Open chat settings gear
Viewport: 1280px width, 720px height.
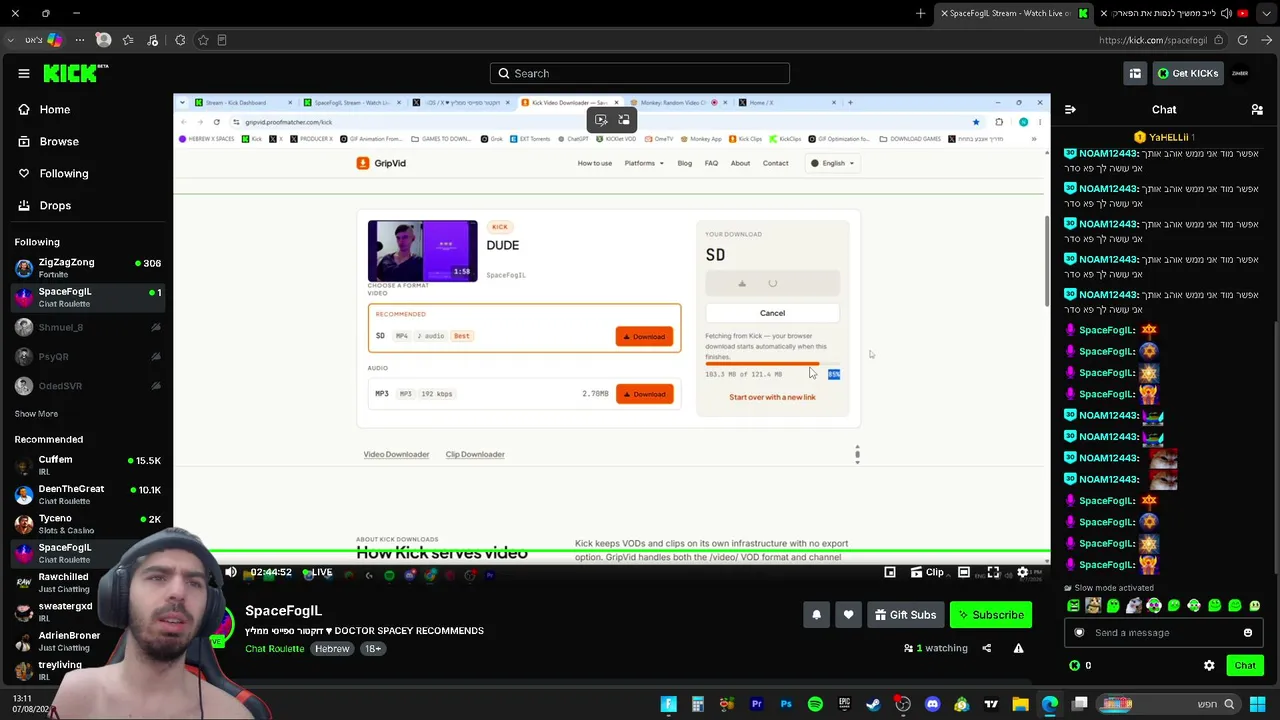[x=1209, y=665]
